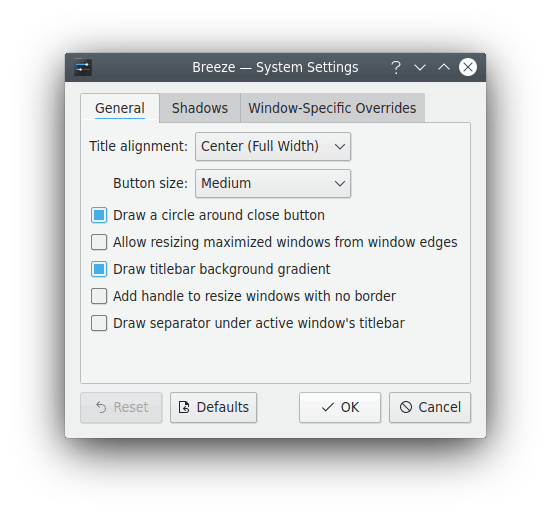Click the downward chevron minimize icon
The height and width of the screenshot is (515, 551).
pyautogui.click(x=420, y=67)
